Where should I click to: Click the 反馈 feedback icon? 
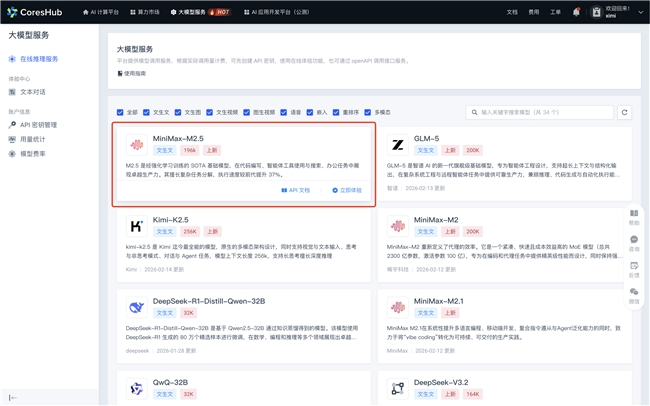[634, 270]
